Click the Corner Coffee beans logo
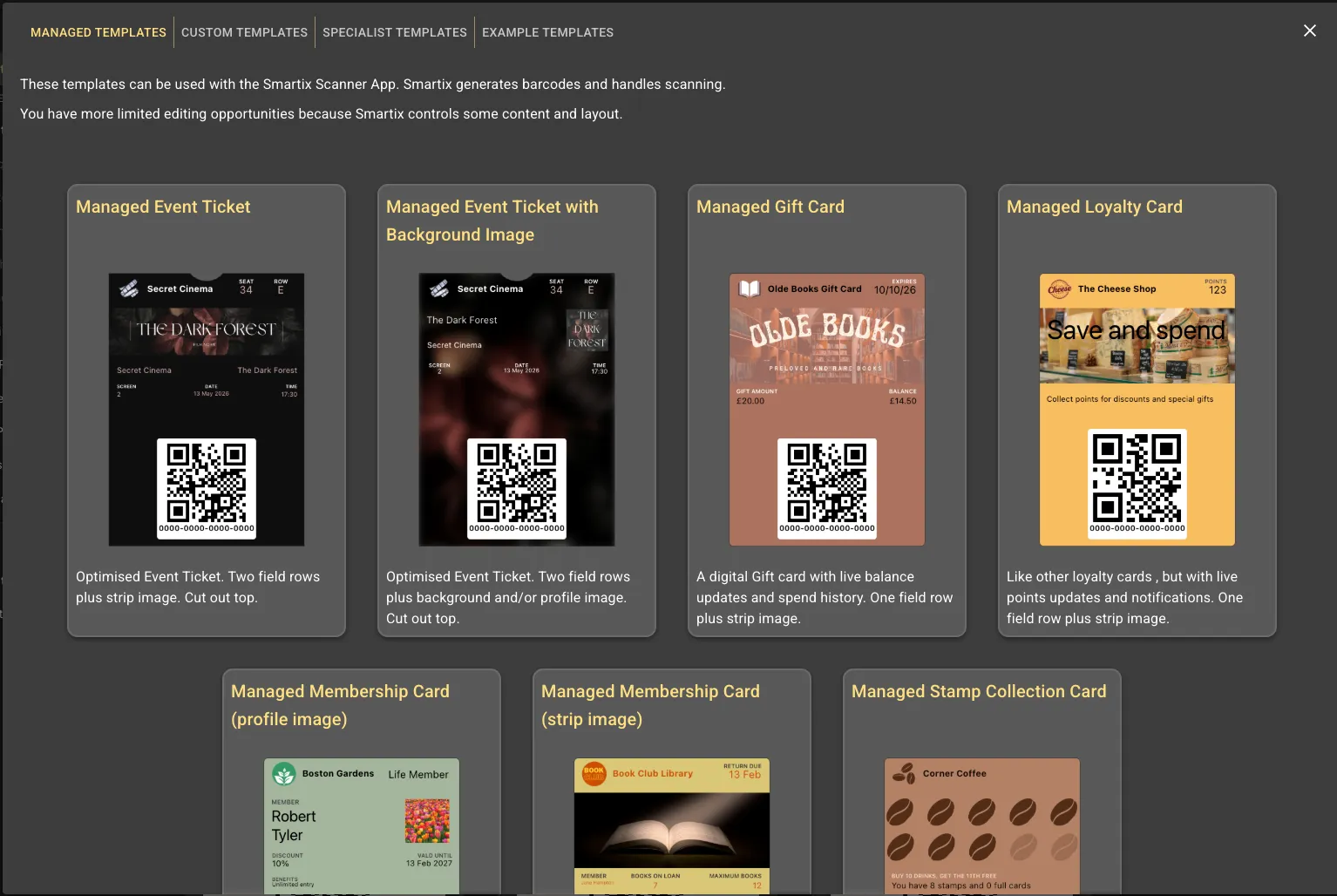1337x896 pixels. (904, 773)
